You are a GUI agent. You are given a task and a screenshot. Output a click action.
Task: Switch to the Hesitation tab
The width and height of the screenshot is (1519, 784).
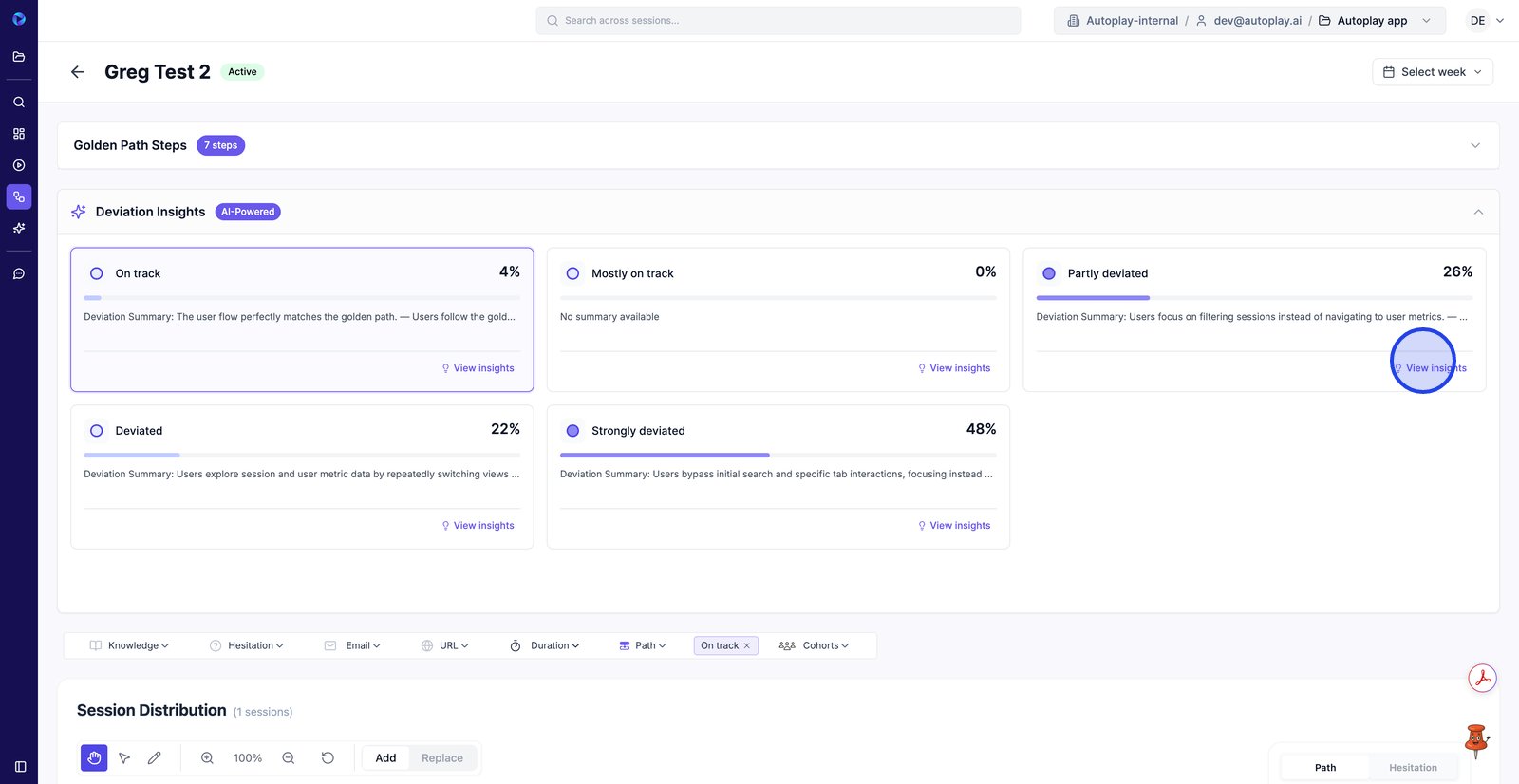click(1412, 767)
